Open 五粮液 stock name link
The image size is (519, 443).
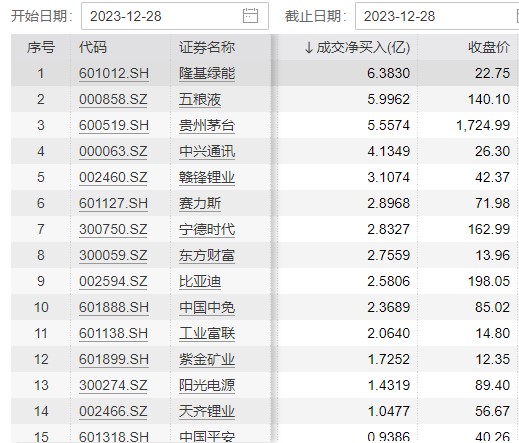pos(200,99)
